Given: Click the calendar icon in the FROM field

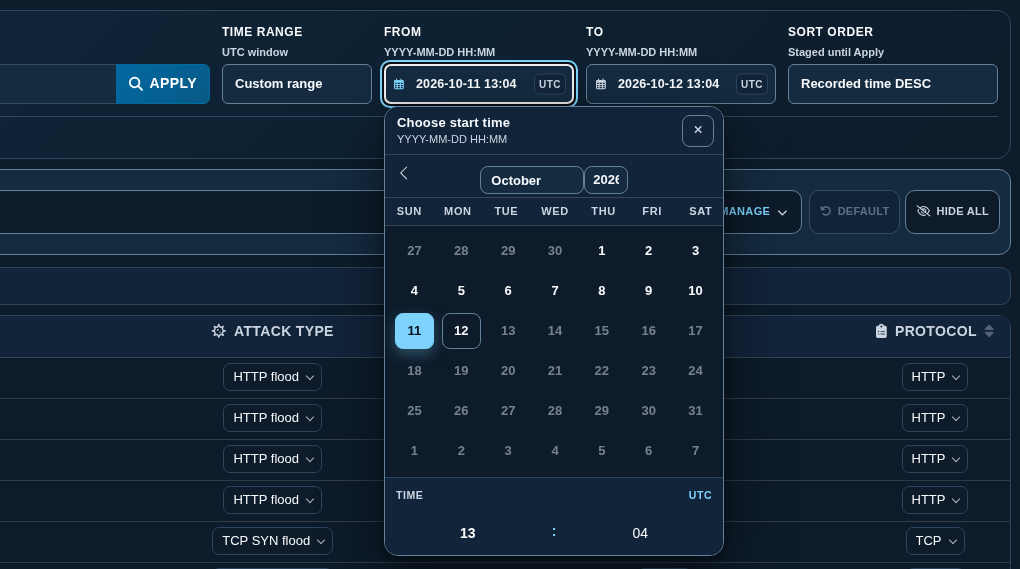Looking at the screenshot, I should 399,84.
